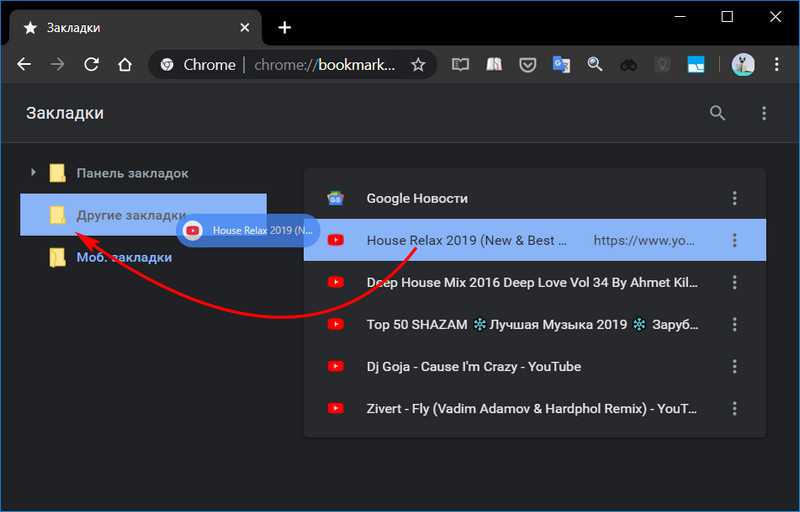Open the Google Translate extension
Viewport: 800px width, 512px height.
coord(561,65)
